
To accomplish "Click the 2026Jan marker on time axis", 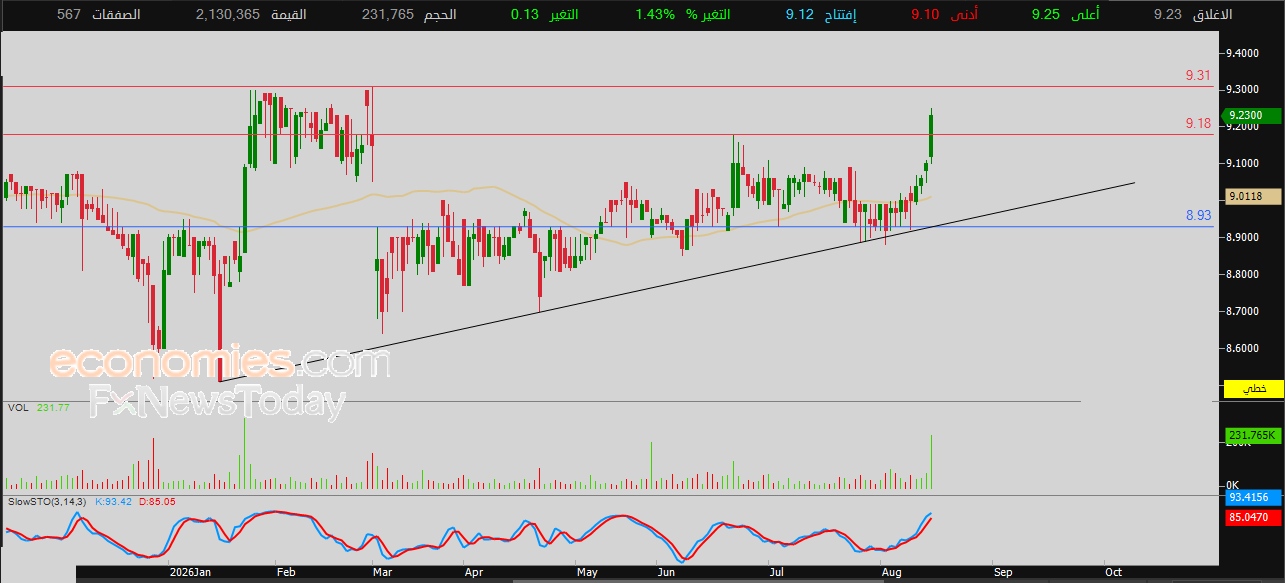I will (x=189, y=573).
